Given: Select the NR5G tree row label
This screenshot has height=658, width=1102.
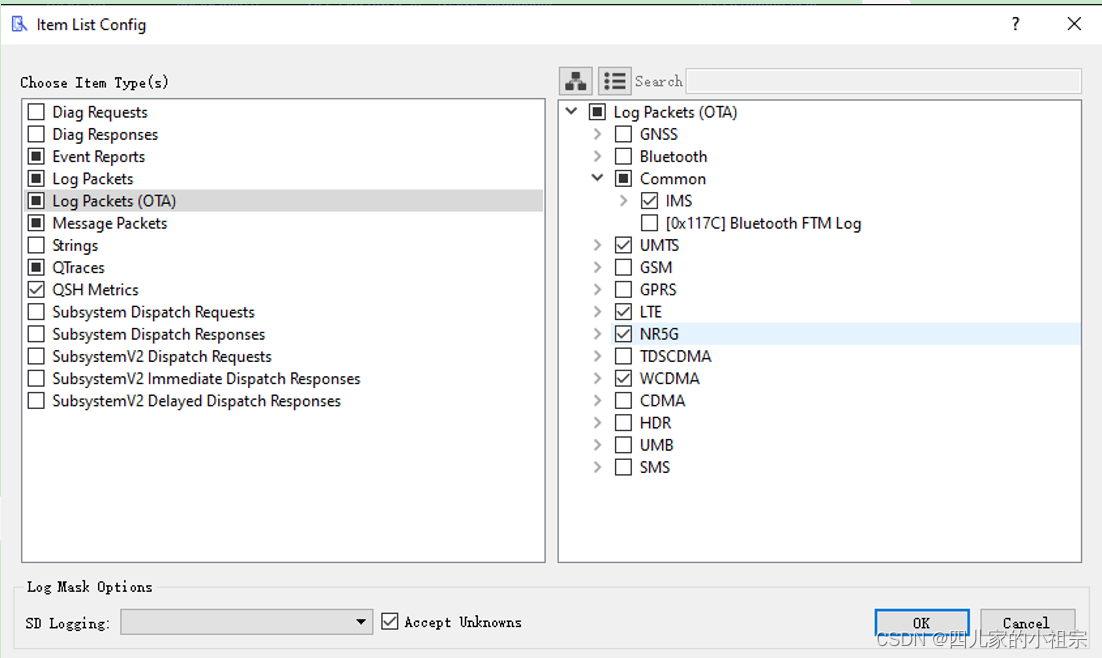Looking at the screenshot, I should pyautogui.click(x=659, y=334).
